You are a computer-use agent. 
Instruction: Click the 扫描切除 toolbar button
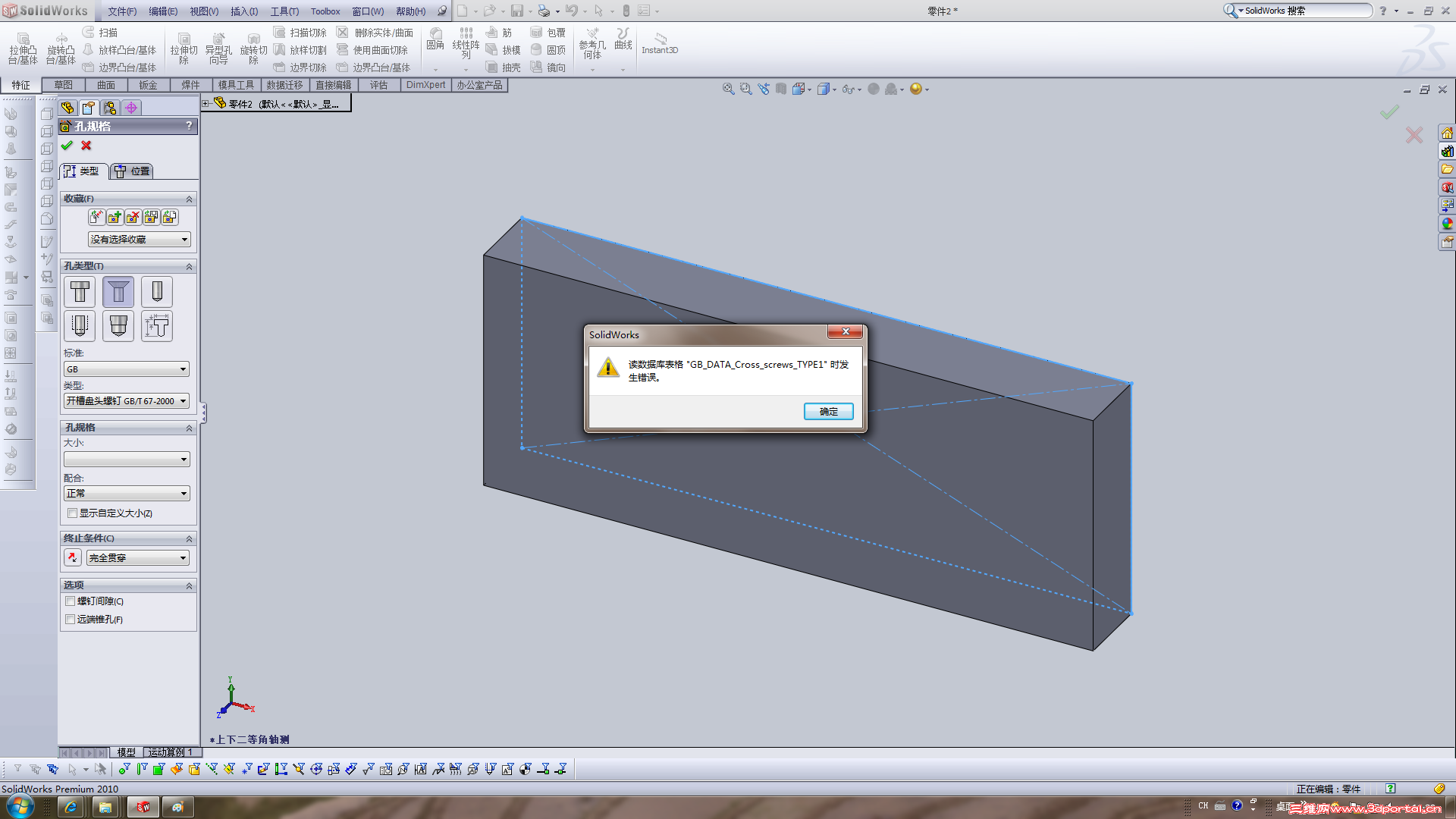click(300, 33)
